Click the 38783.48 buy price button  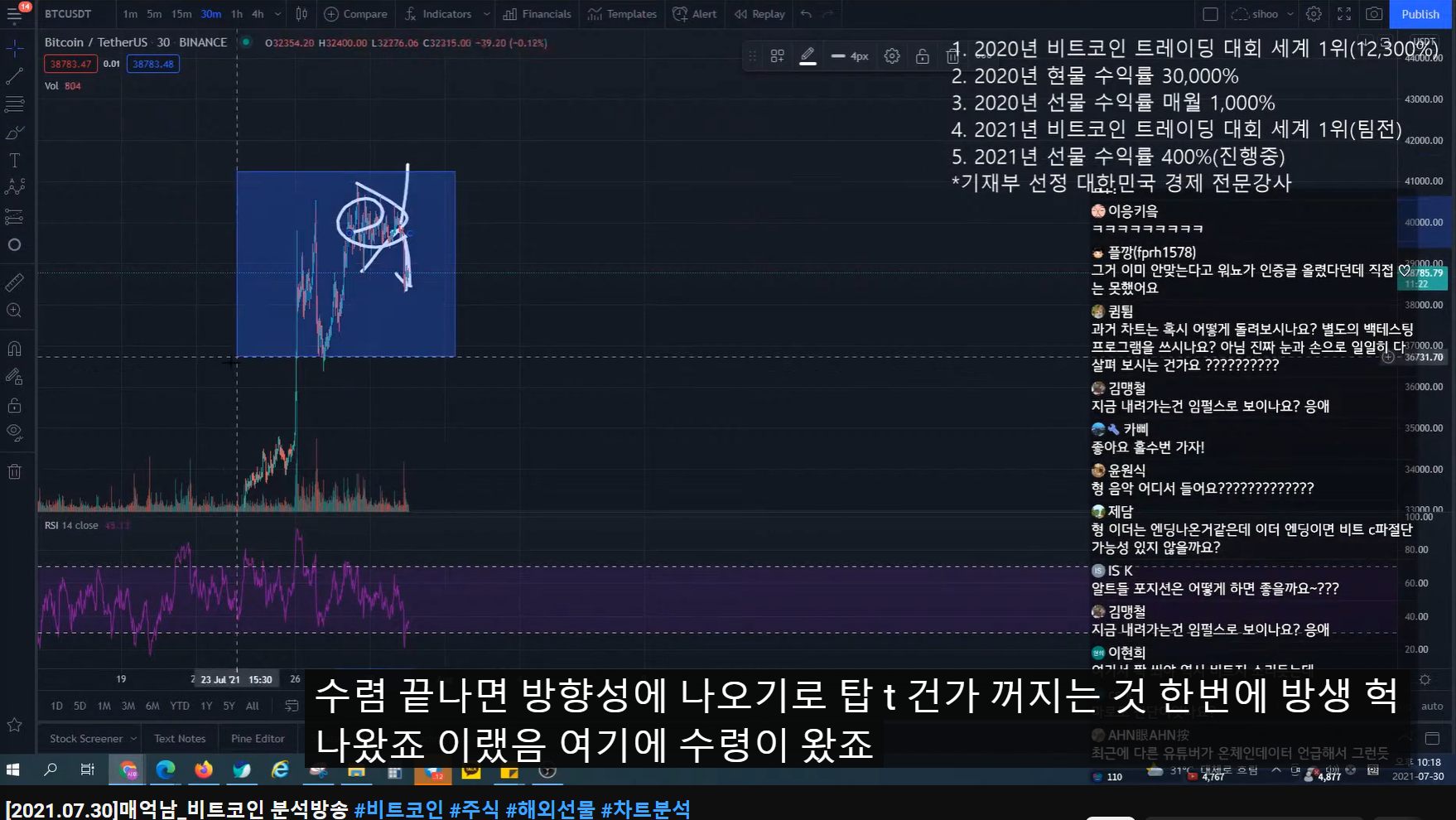(153, 64)
